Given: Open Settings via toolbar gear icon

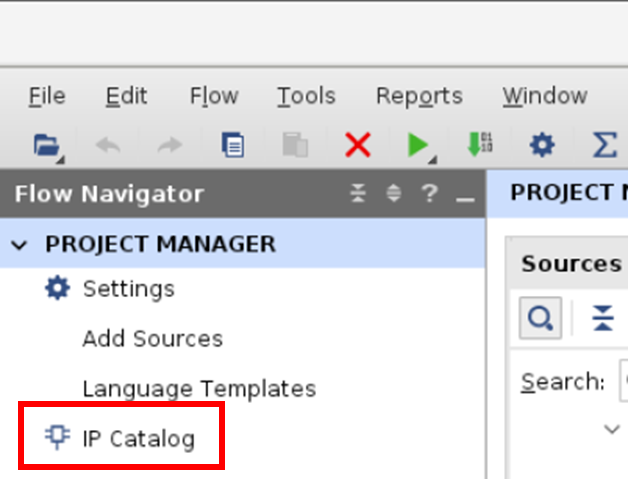Looking at the screenshot, I should (542, 146).
